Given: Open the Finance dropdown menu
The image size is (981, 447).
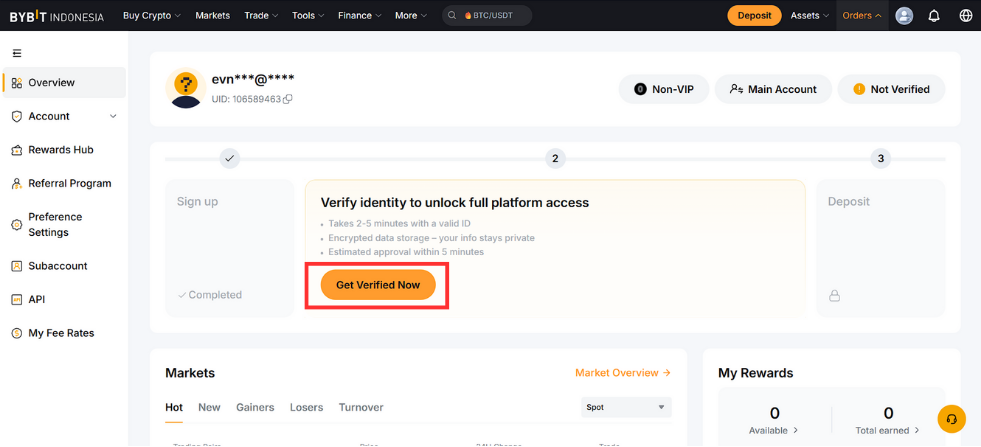Looking at the screenshot, I should [x=359, y=16].
